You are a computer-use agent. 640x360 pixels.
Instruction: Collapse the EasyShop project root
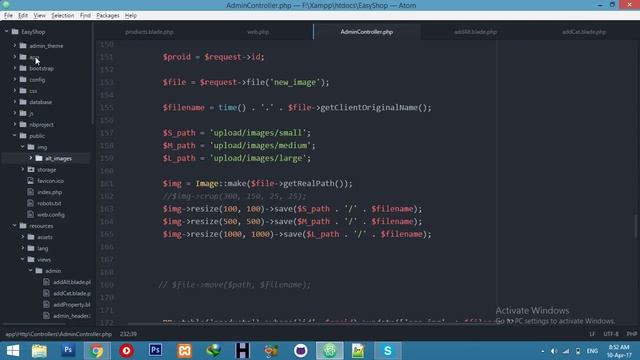coord(7,31)
